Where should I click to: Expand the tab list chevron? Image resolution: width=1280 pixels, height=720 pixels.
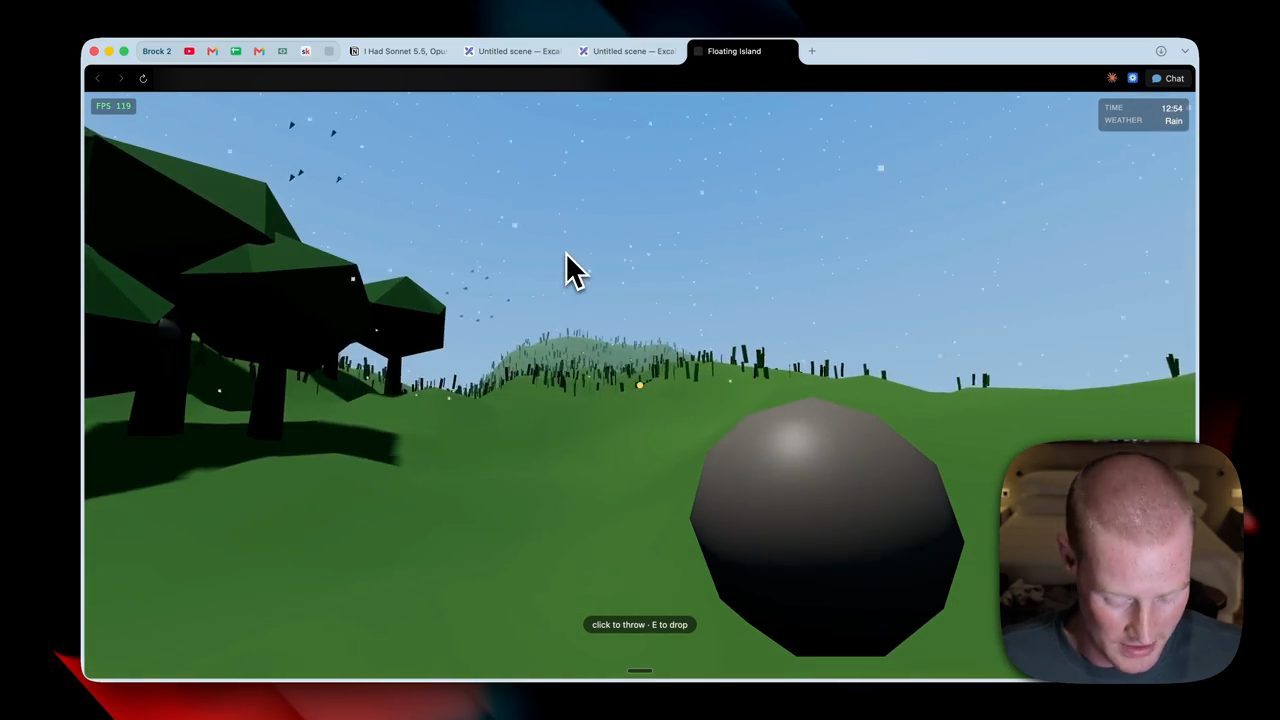point(1185,51)
